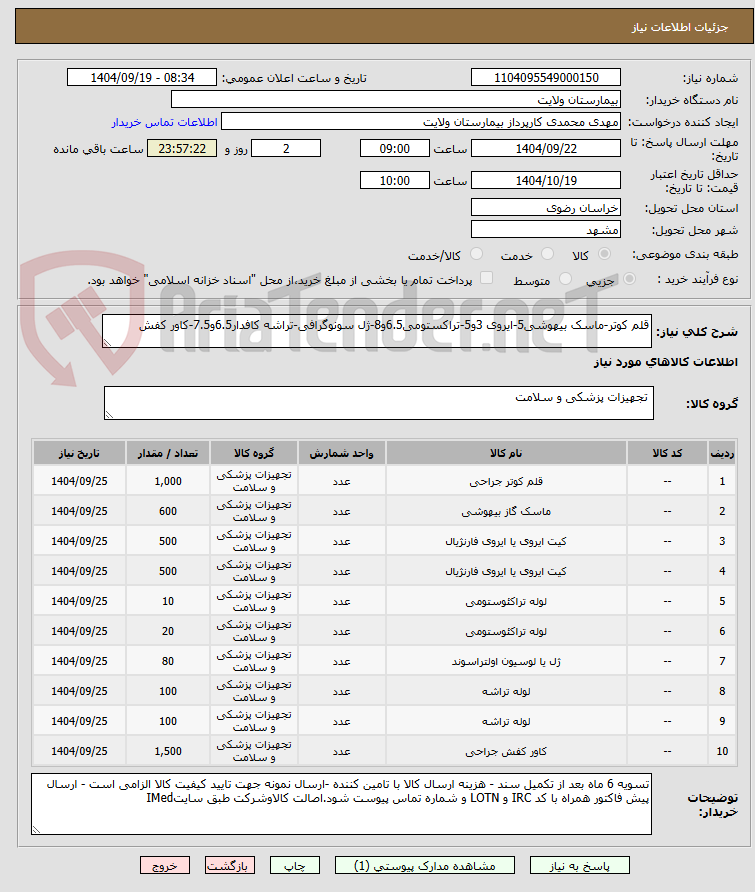Click the remaining days field showing 2

click(x=286, y=148)
